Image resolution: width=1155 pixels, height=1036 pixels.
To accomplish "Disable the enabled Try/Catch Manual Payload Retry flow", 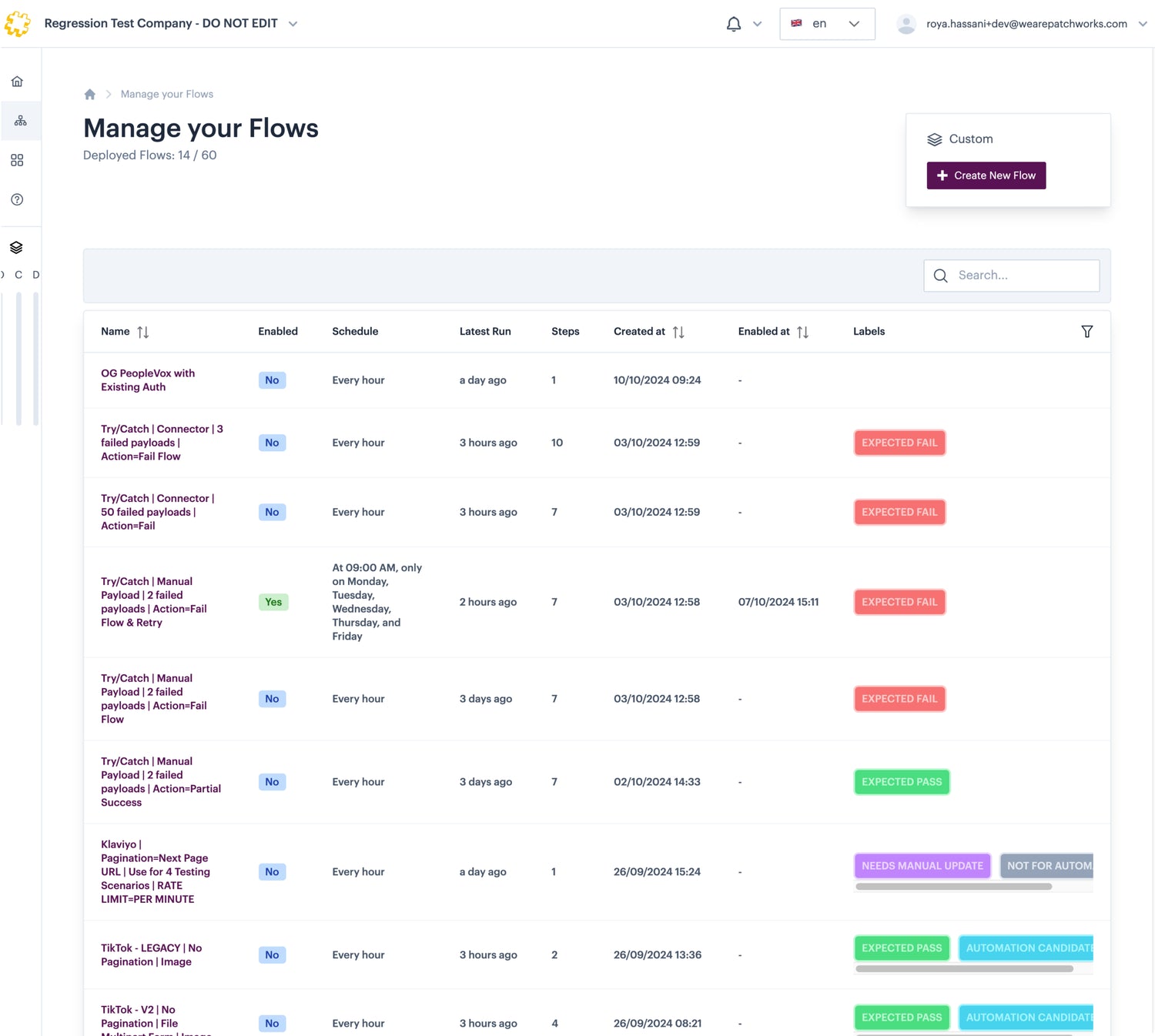I will pyautogui.click(x=273, y=602).
